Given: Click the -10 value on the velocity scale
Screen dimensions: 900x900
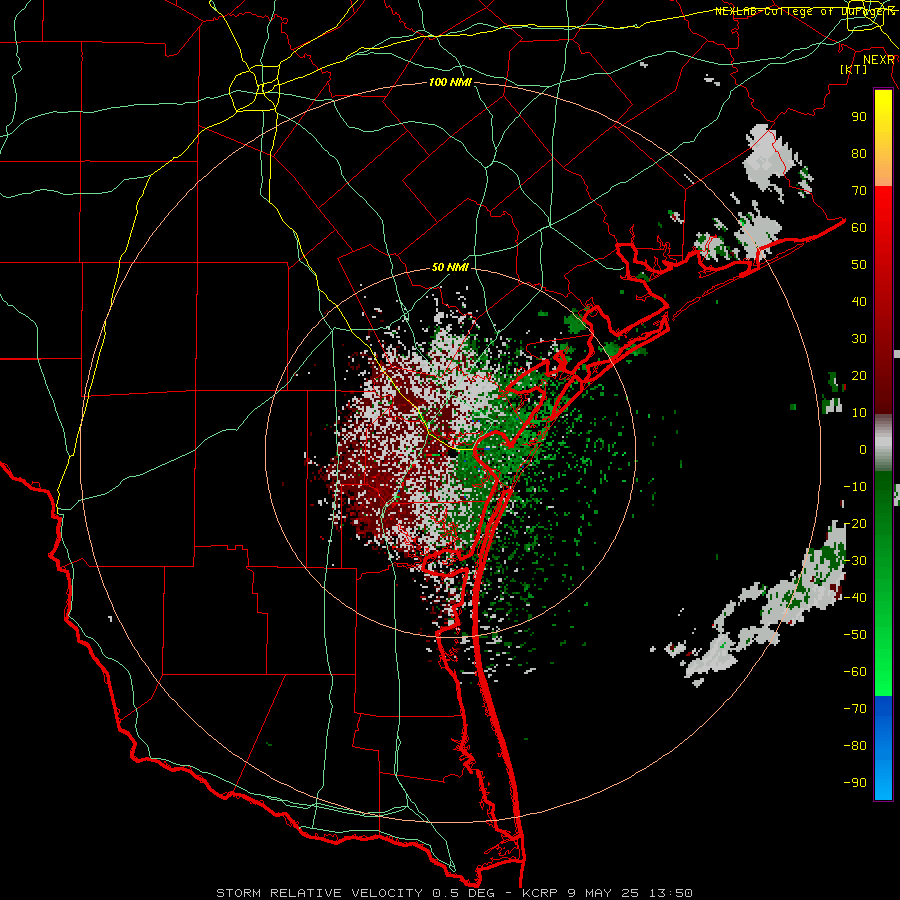Looking at the screenshot, I should [855, 487].
